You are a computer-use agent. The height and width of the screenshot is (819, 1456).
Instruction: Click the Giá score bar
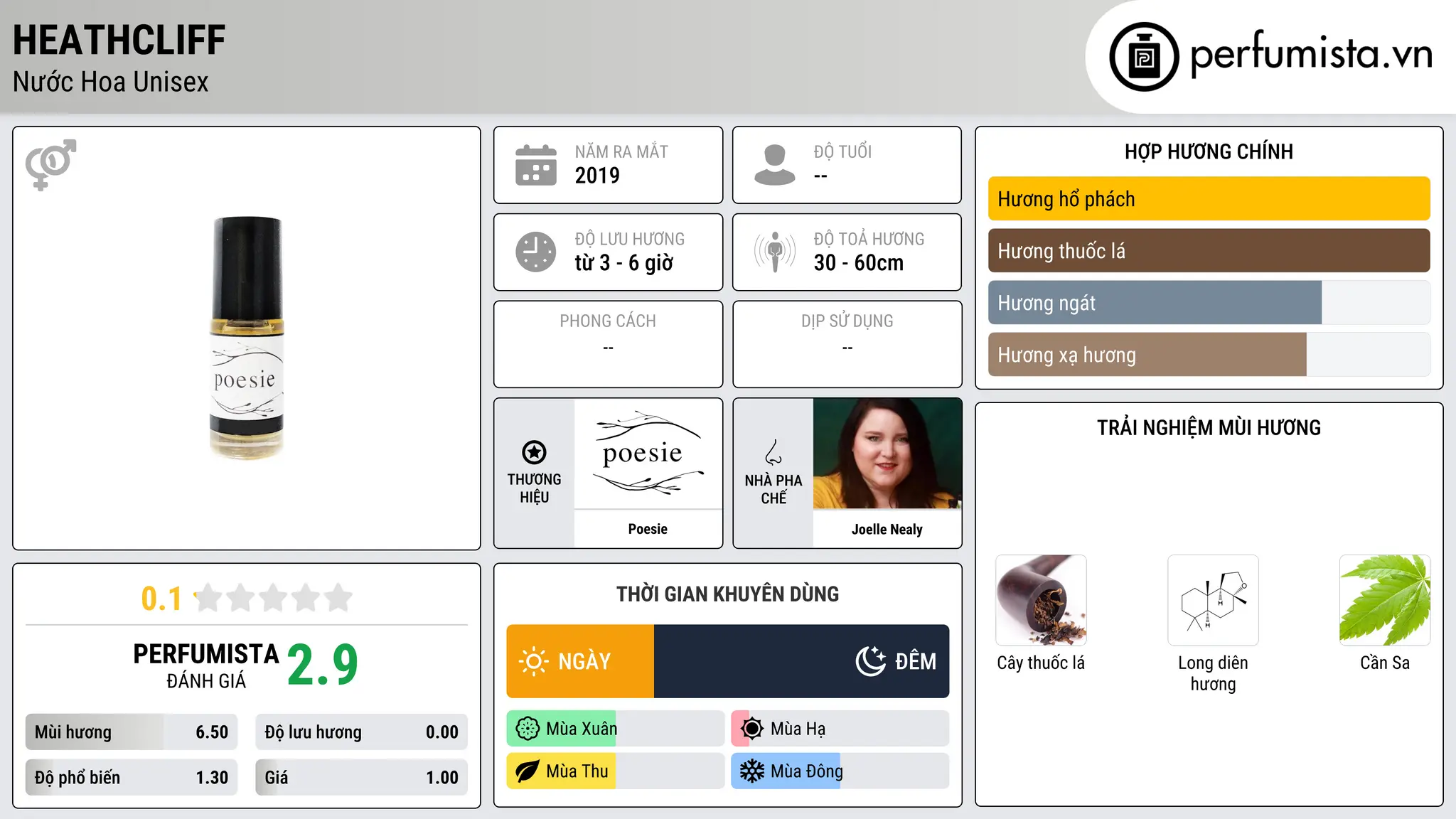pyautogui.click(x=361, y=778)
